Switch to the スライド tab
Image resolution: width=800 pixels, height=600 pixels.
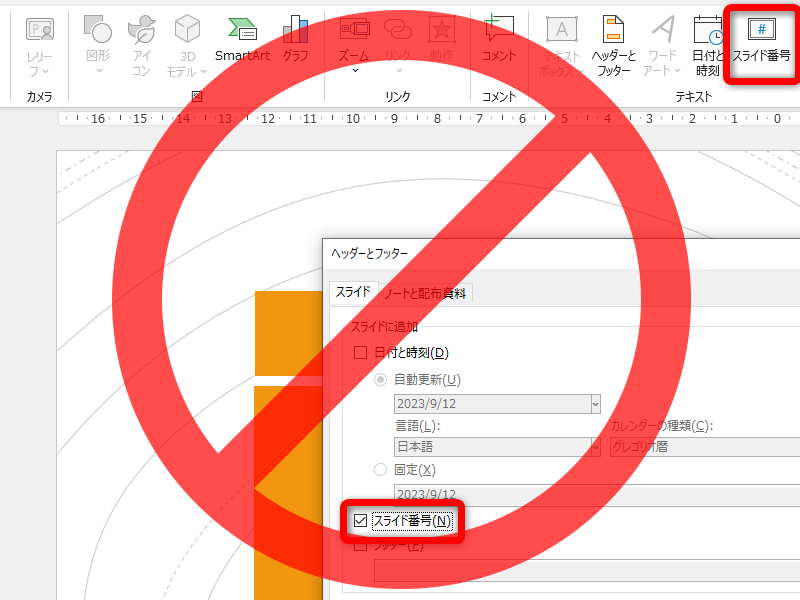point(353,292)
